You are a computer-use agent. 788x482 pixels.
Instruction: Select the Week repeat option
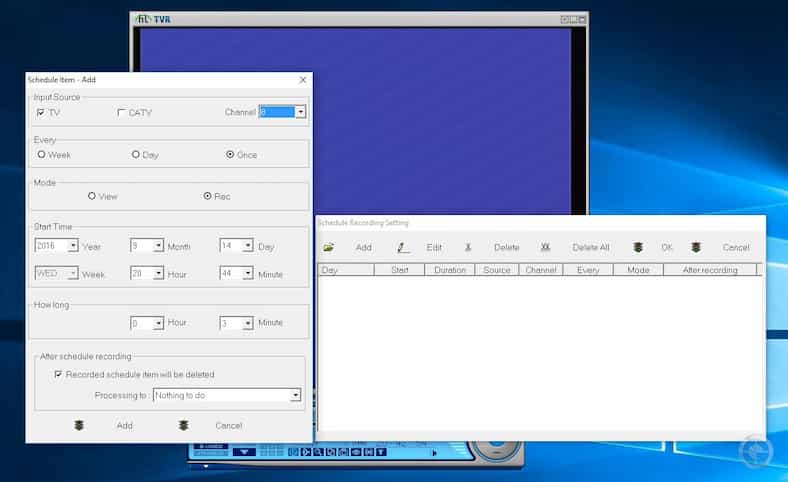[41, 155]
